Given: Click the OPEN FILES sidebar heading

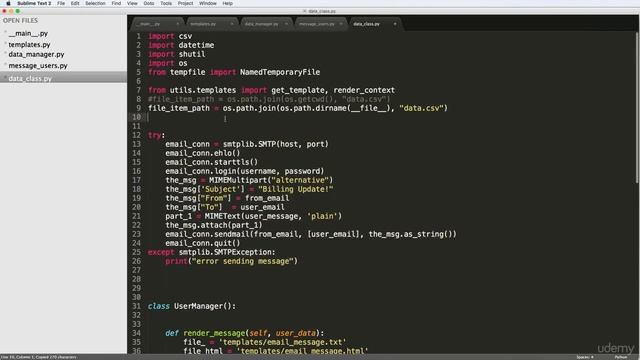Looking at the screenshot, I should tap(20, 20).
